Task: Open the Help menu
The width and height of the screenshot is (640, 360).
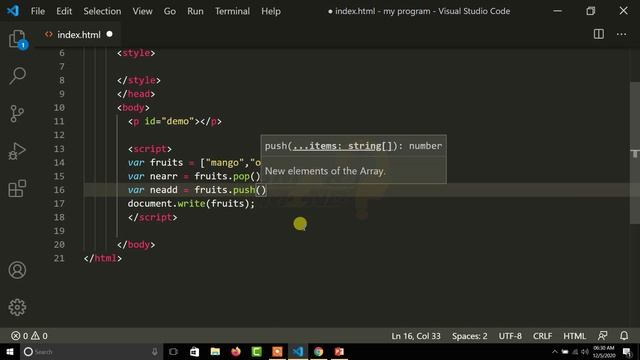Action: [x=271, y=11]
